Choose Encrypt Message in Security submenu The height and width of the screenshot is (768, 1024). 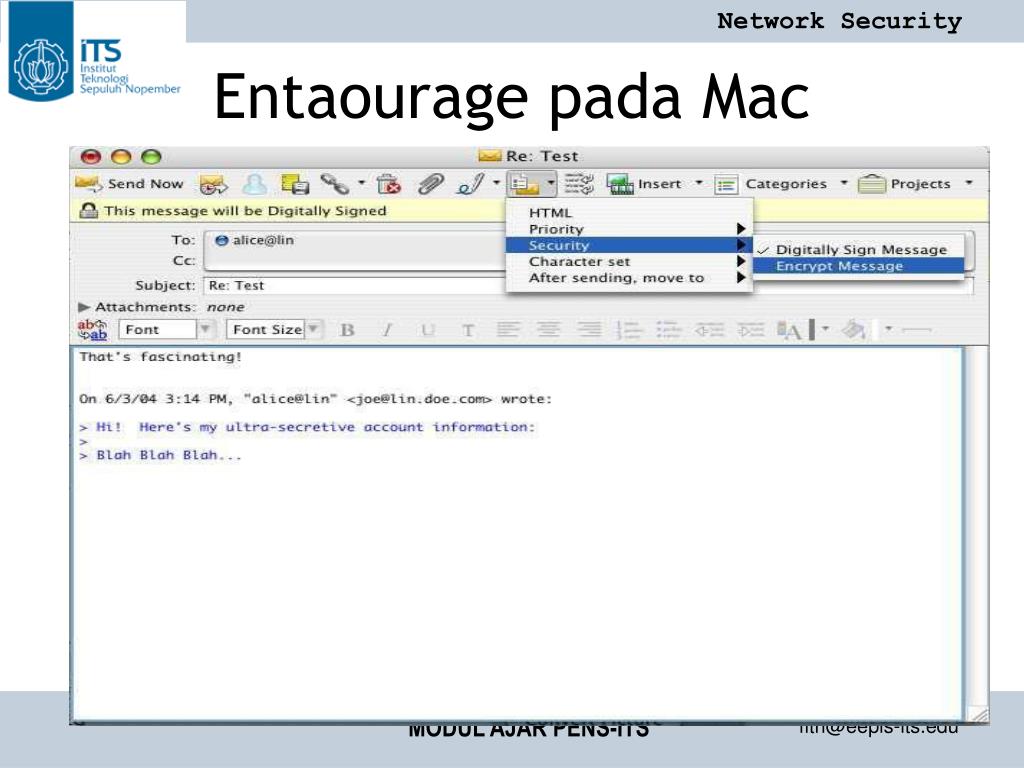(x=858, y=266)
